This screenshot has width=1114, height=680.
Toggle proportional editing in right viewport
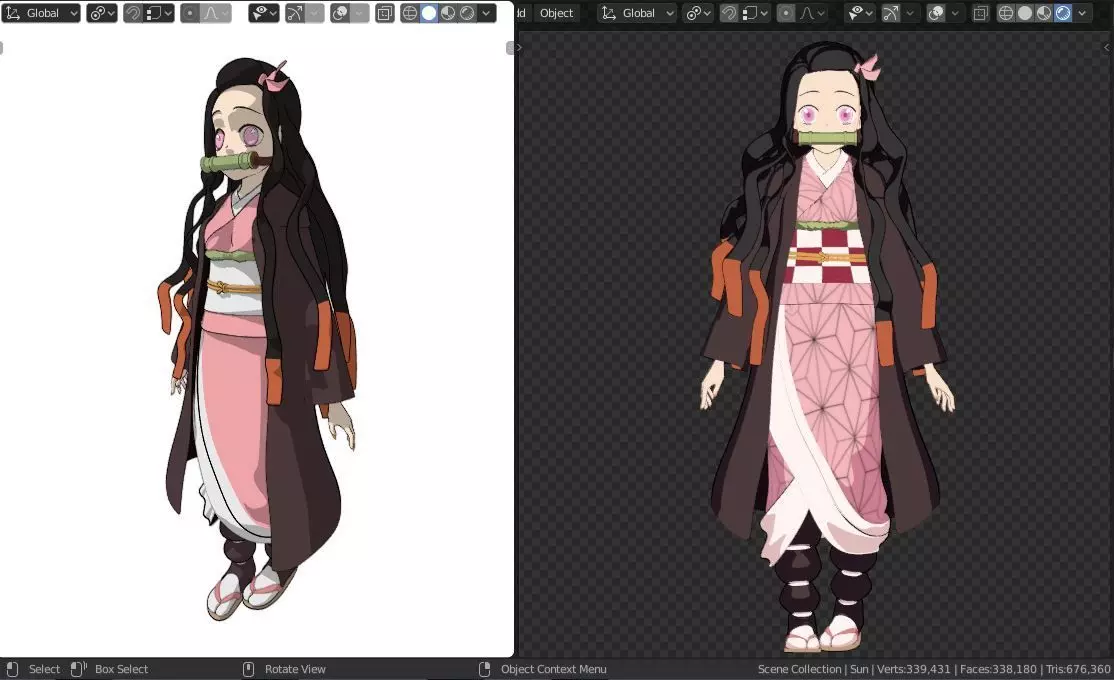click(x=786, y=13)
